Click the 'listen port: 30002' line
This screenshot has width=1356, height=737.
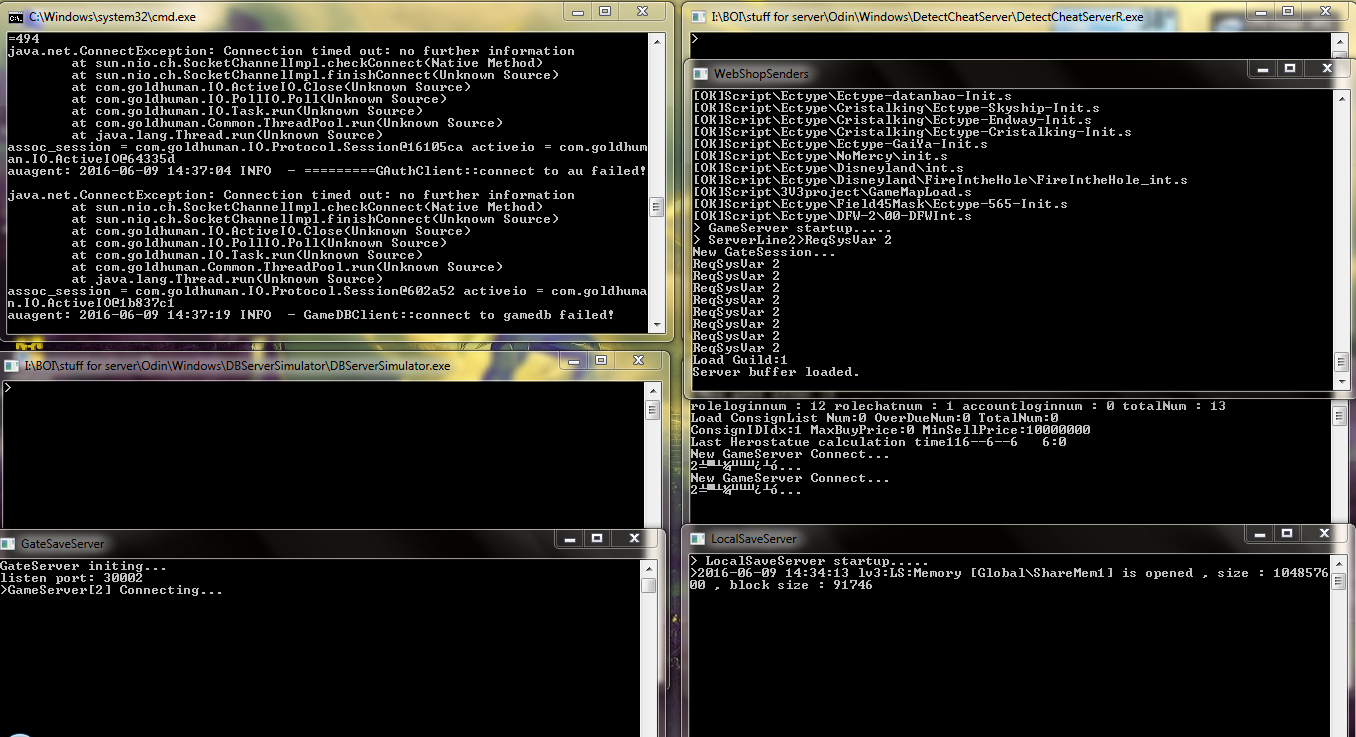click(x=71, y=578)
